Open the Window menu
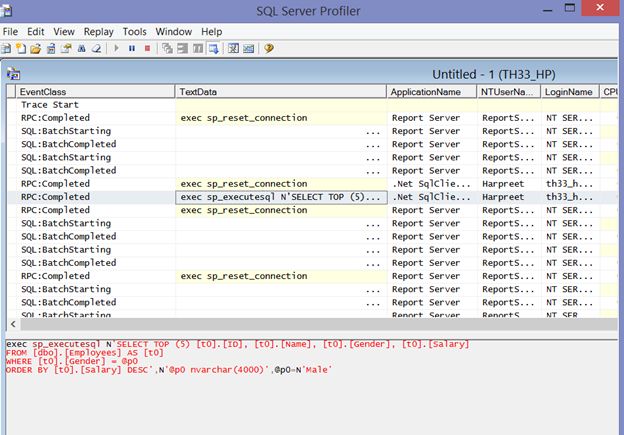The image size is (624, 435). point(174,32)
